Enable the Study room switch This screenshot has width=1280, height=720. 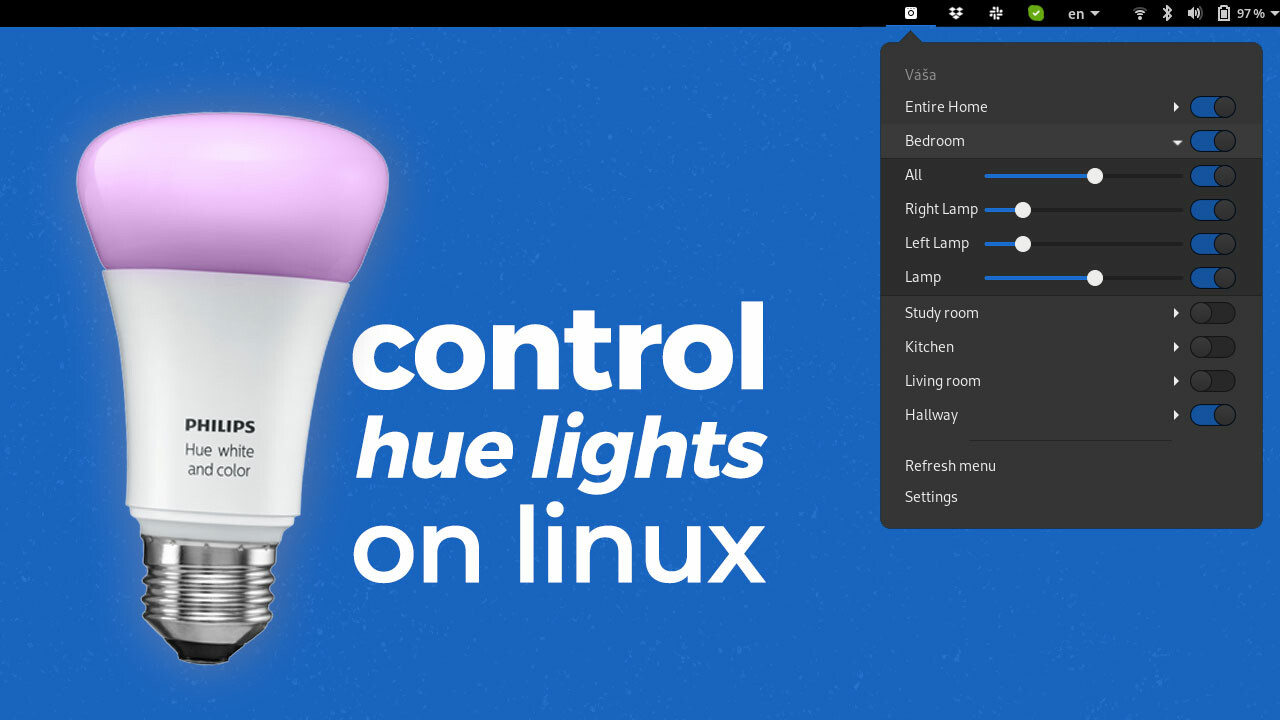coord(1213,313)
